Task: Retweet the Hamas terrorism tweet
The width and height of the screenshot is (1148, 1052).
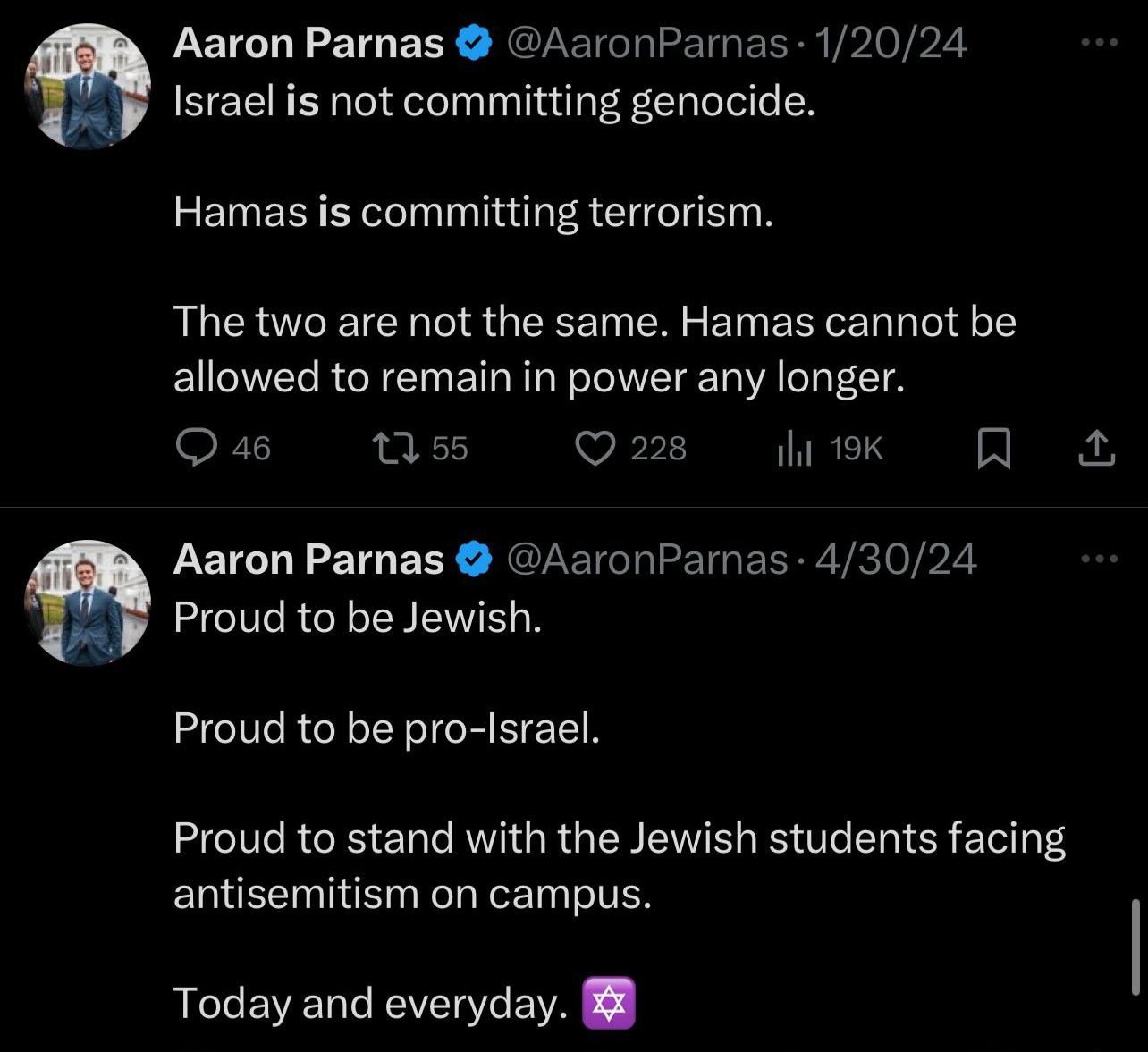Action: pos(419,448)
